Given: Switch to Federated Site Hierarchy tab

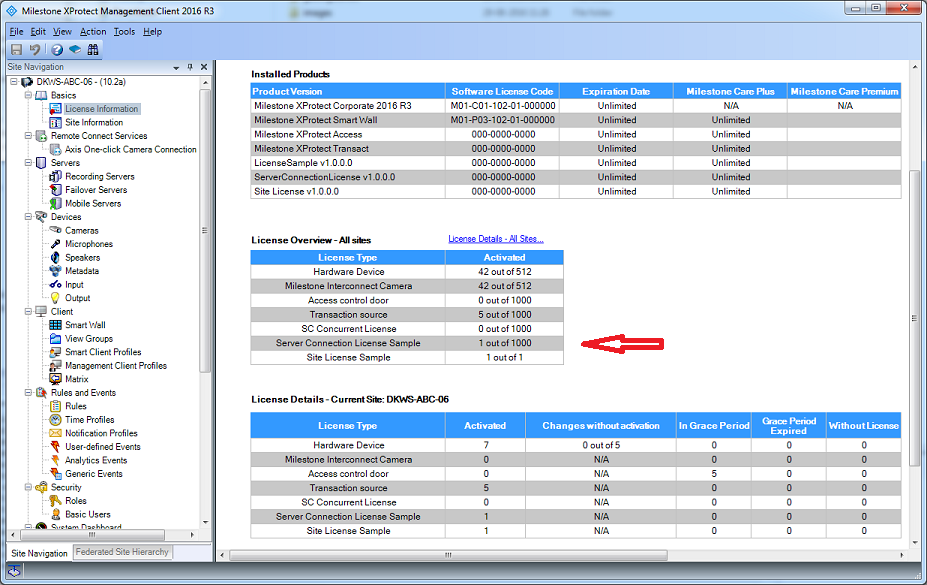Looking at the screenshot, I should [x=122, y=552].
